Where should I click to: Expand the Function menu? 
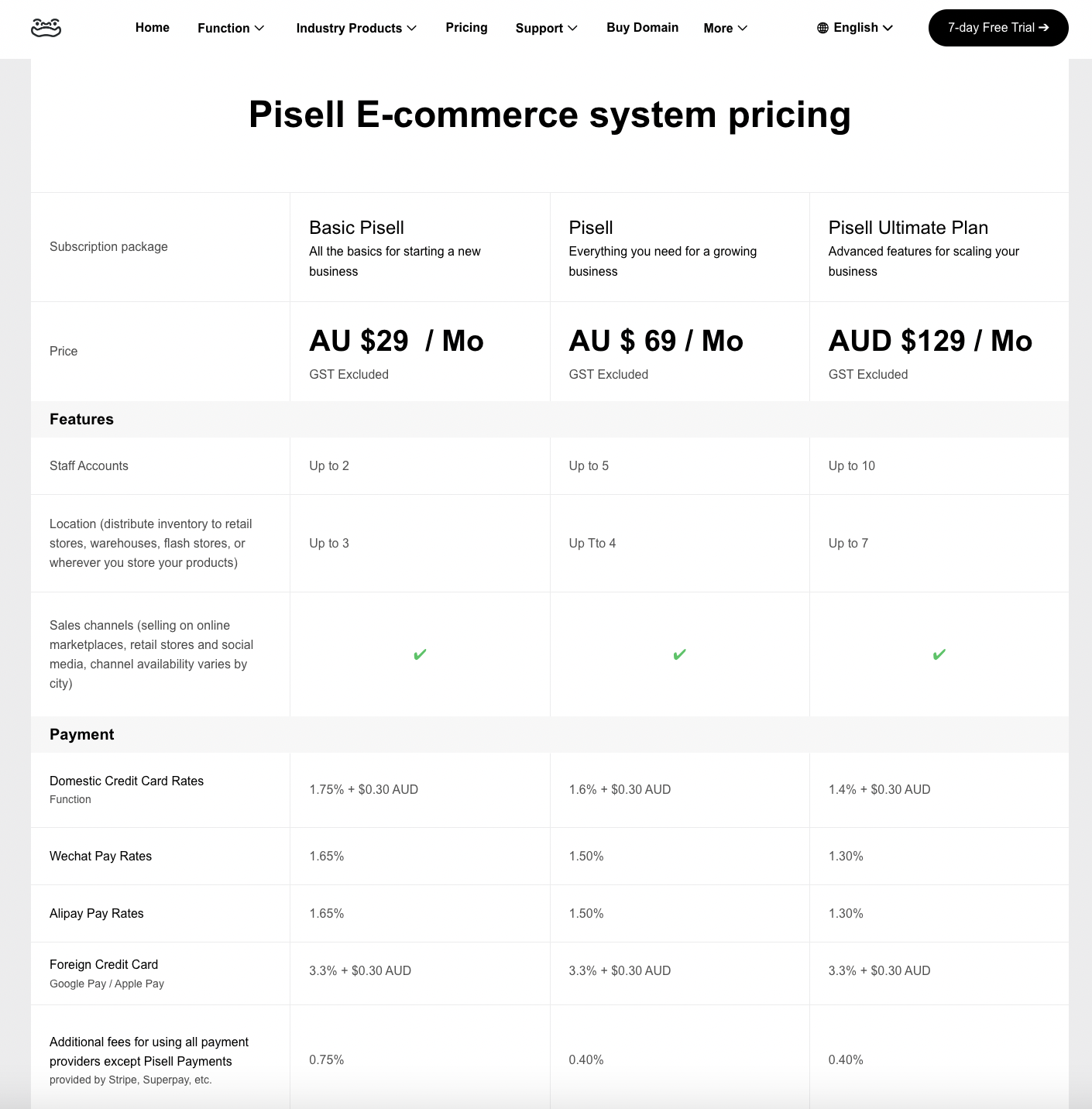click(231, 28)
